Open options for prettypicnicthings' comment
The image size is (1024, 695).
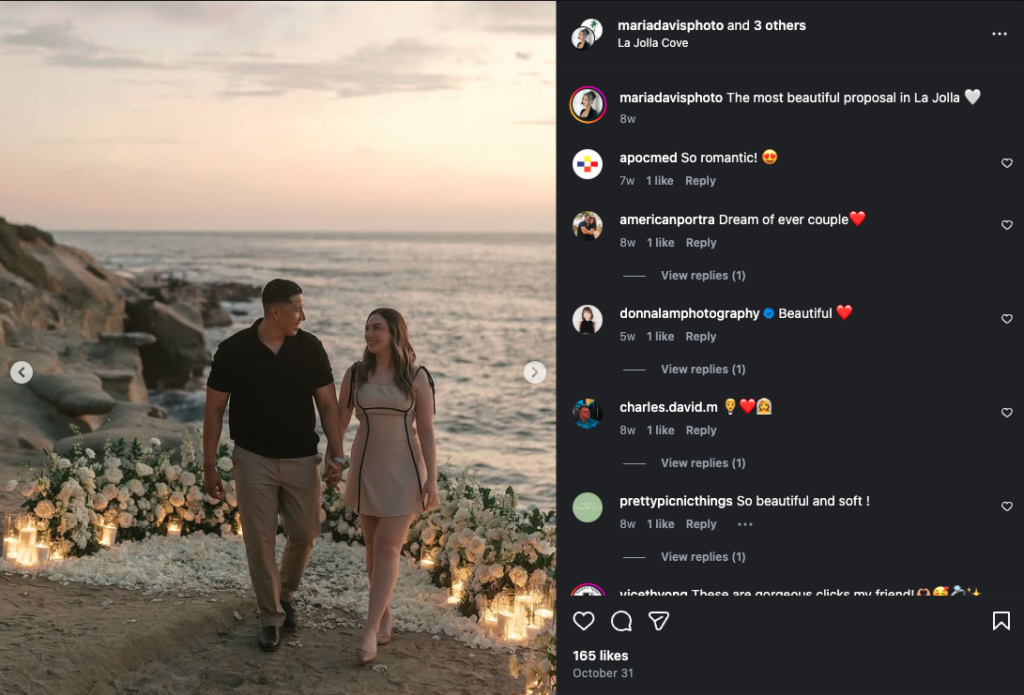[745, 524]
